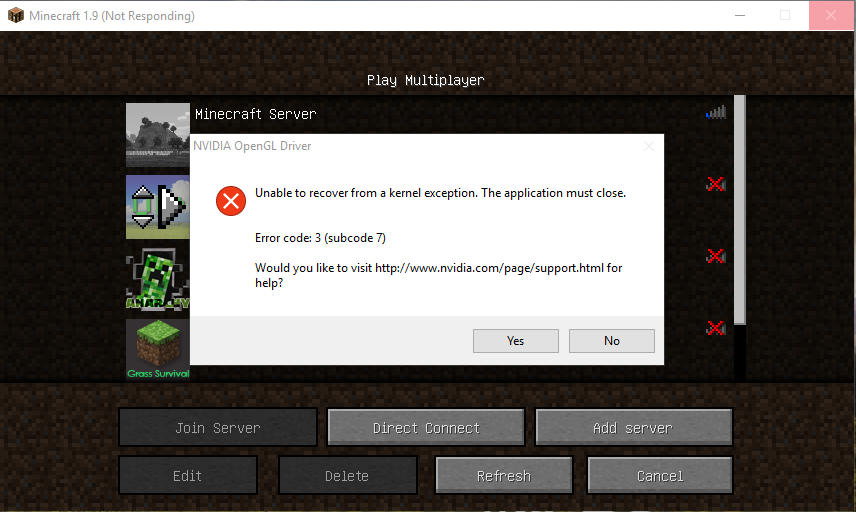
Task: Select the server with arrow icons thumbnail
Action: pos(158,207)
